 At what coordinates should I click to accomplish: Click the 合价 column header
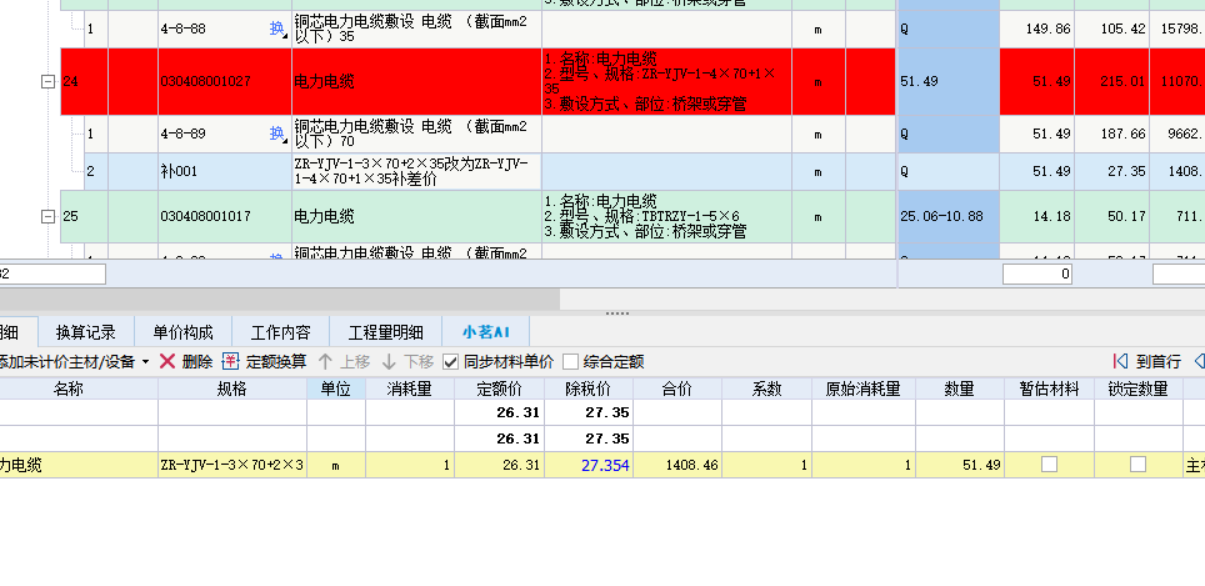[677, 389]
